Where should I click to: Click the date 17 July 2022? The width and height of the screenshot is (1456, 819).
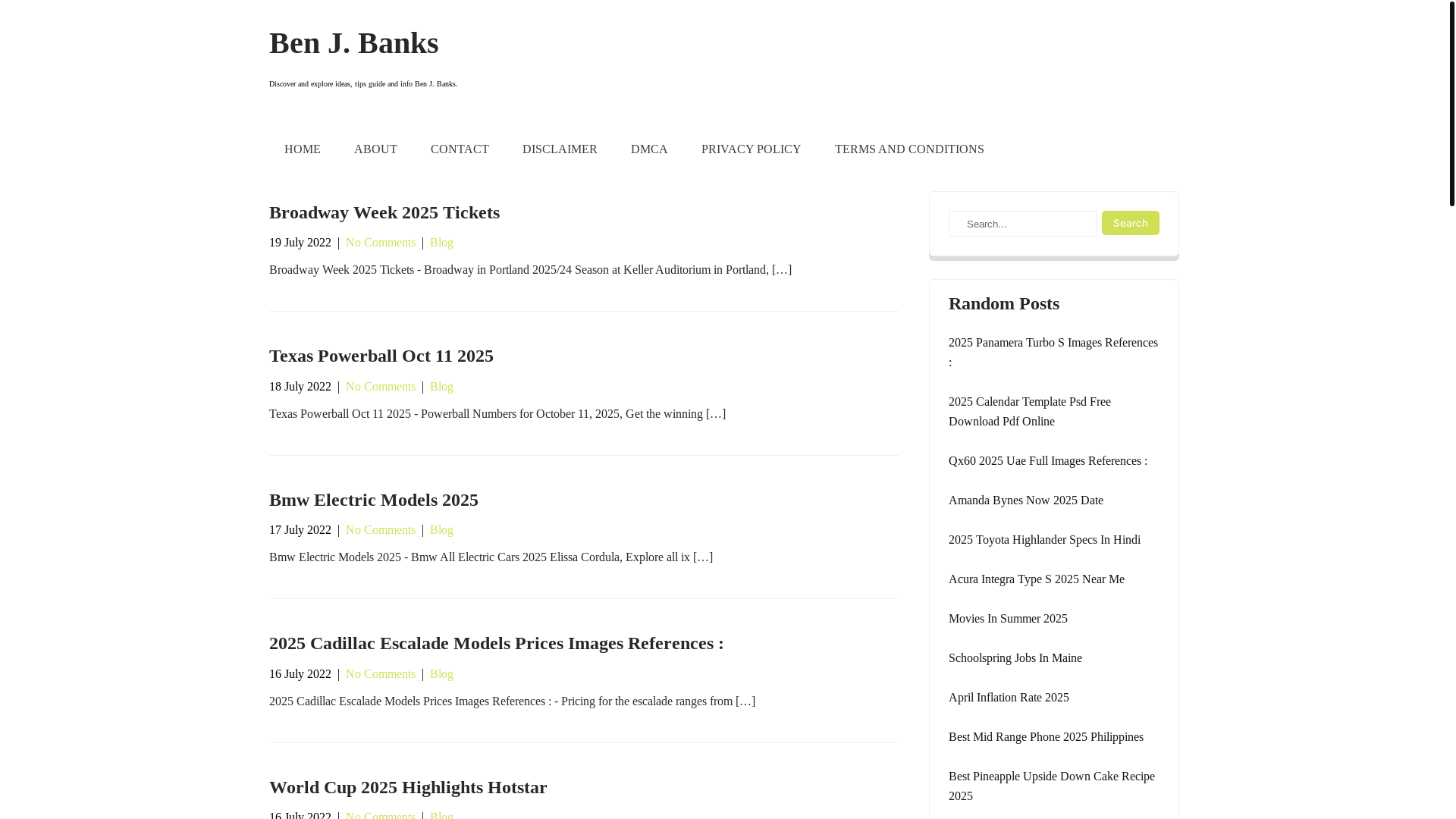[300, 530]
